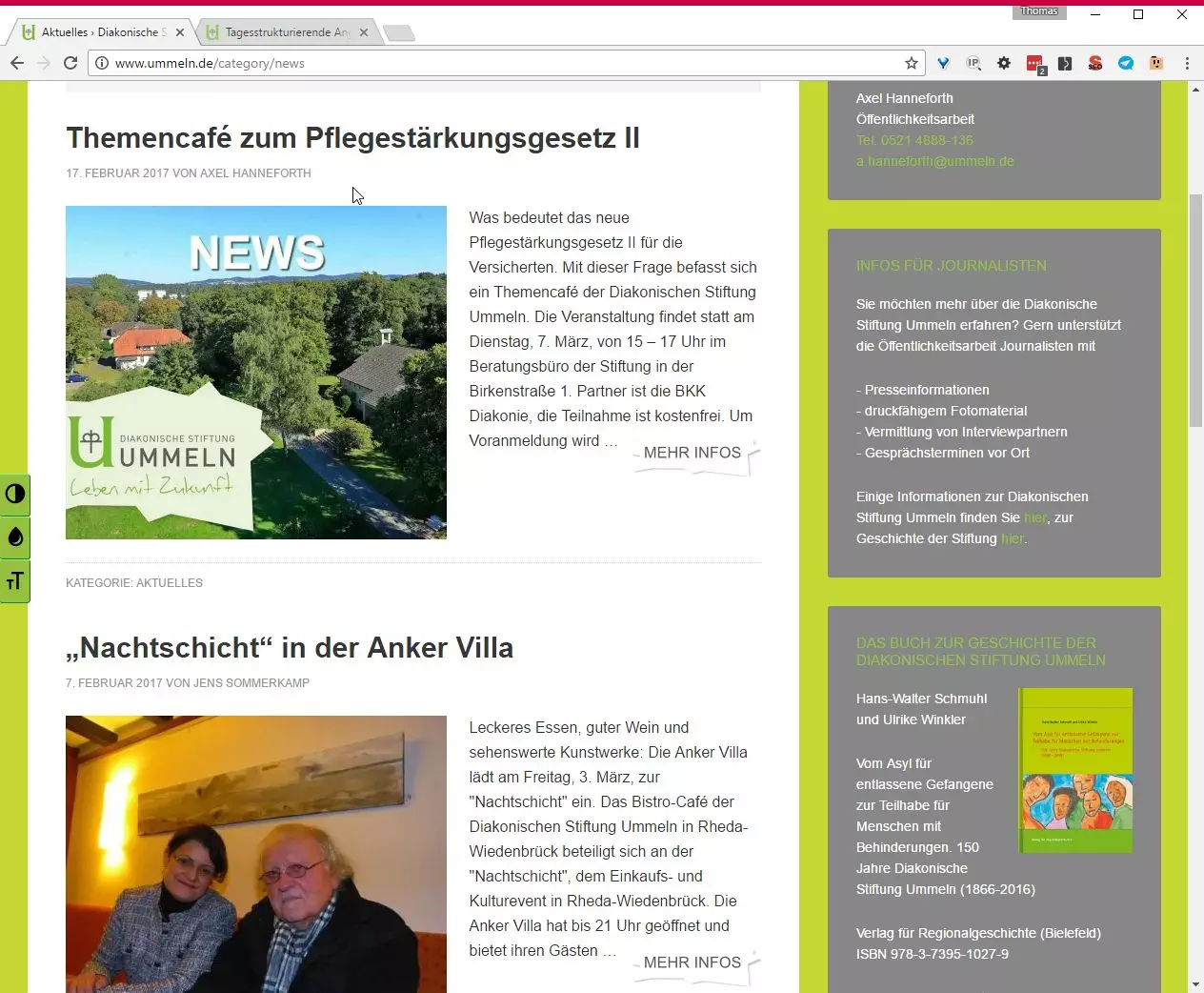The height and width of the screenshot is (993, 1204).
Task: Click MEHR INFOS for the Themencafé article
Action: 692,453
